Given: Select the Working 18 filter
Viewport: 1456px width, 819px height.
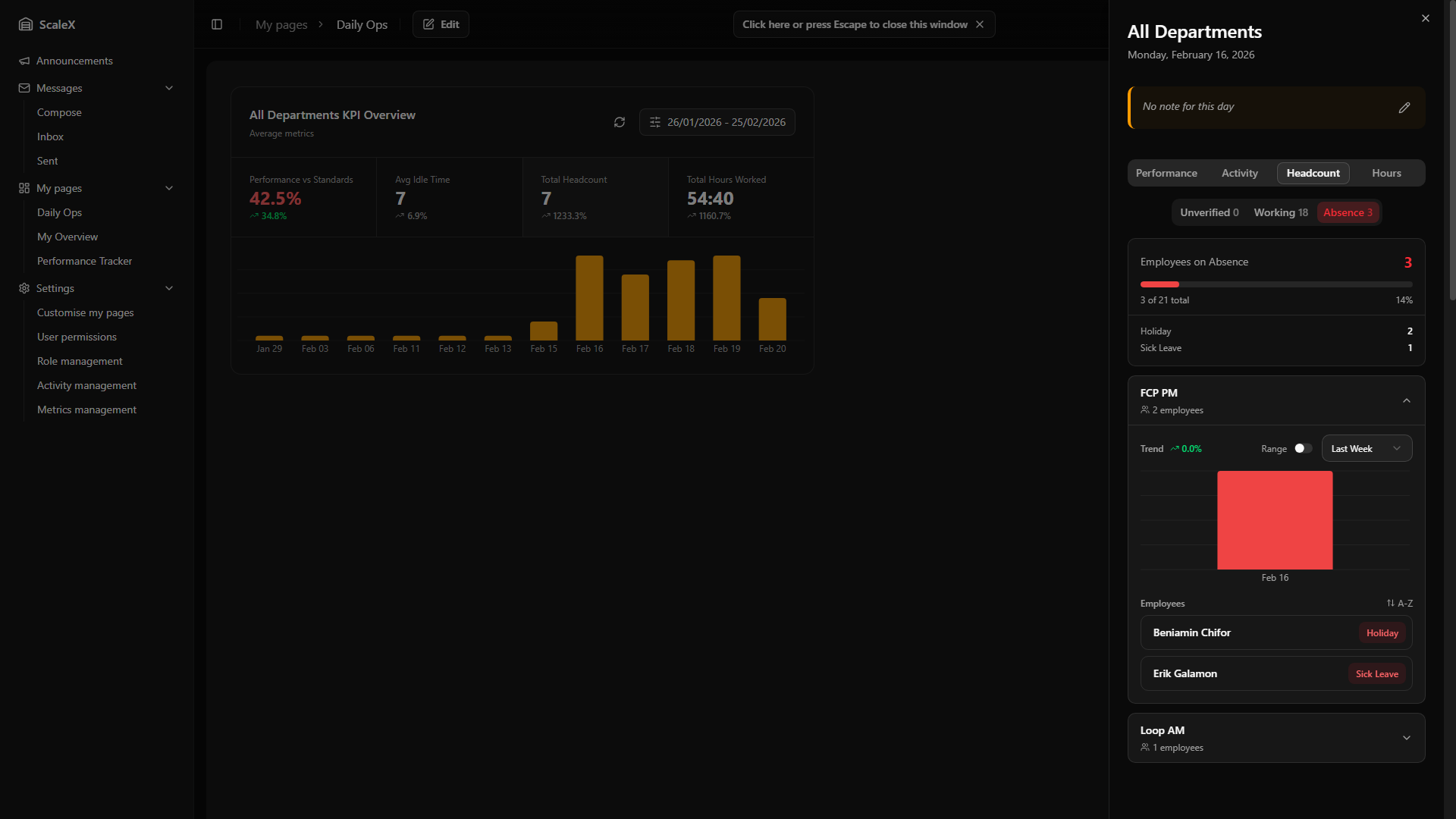Looking at the screenshot, I should tap(1280, 212).
